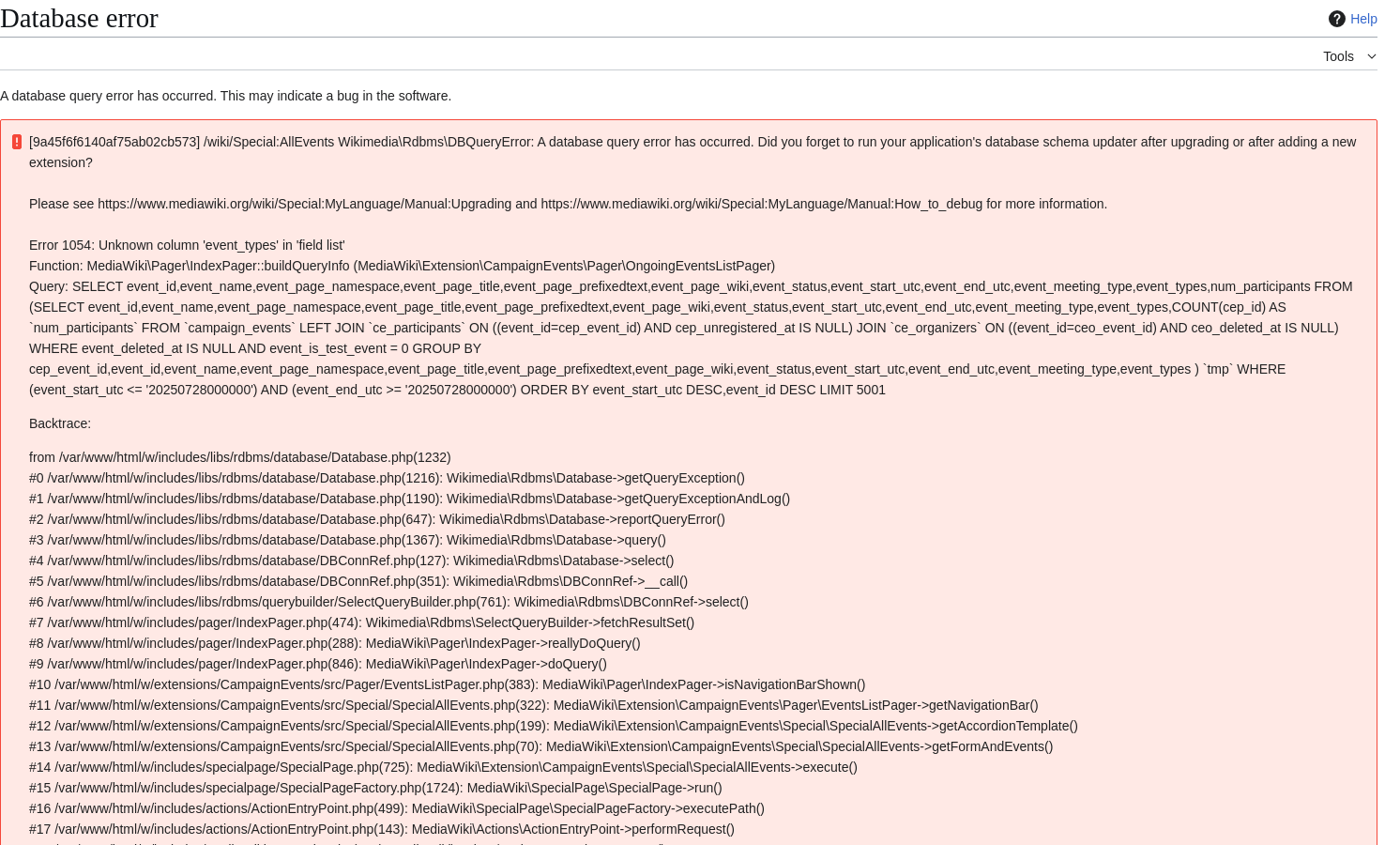Click the 'from Database.php(1232)' backtrace line
Screen dimensions: 1400x845
click(x=240, y=457)
